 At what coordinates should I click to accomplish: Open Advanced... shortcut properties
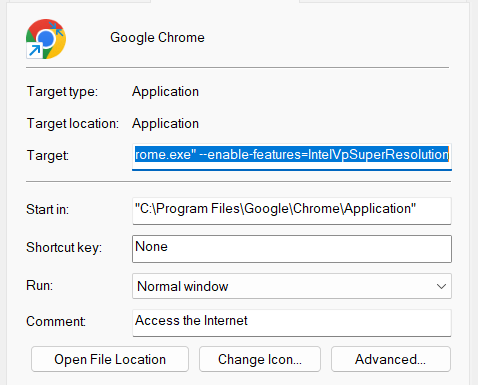click(391, 359)
